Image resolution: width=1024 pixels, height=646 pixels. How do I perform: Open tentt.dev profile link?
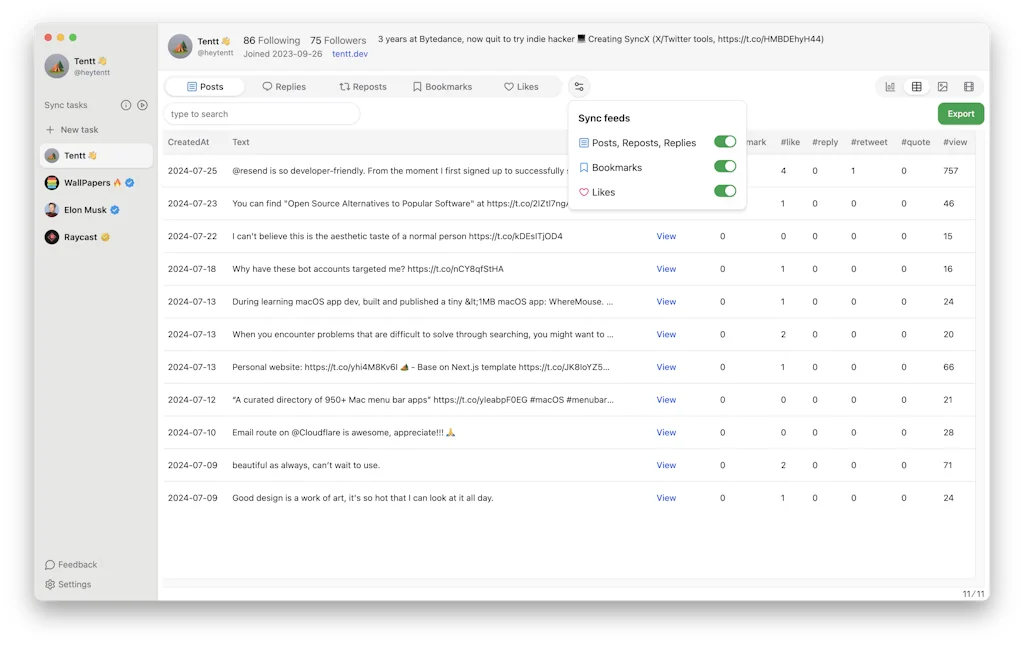346,53
